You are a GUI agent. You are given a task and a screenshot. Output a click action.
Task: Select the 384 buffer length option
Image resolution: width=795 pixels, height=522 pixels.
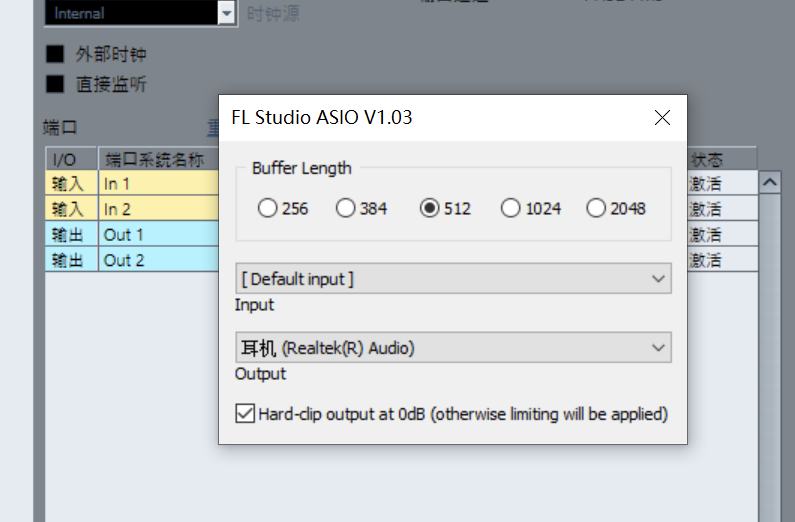345,209
